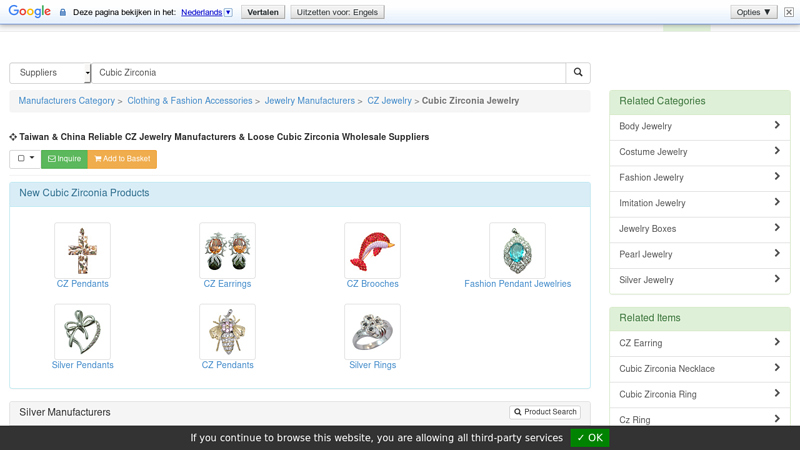Open the CZ Earrings product image
Image resolution: width=800 pixels, height=450 pixels.
pos(227,250)
